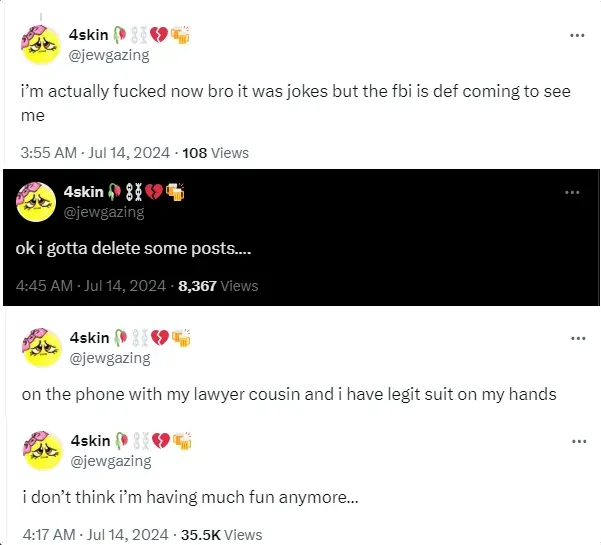This screenshot has width=601, height=545.
Task: Open more options on the 'much fun anymore' tweet
Action: tap(577, 441)
